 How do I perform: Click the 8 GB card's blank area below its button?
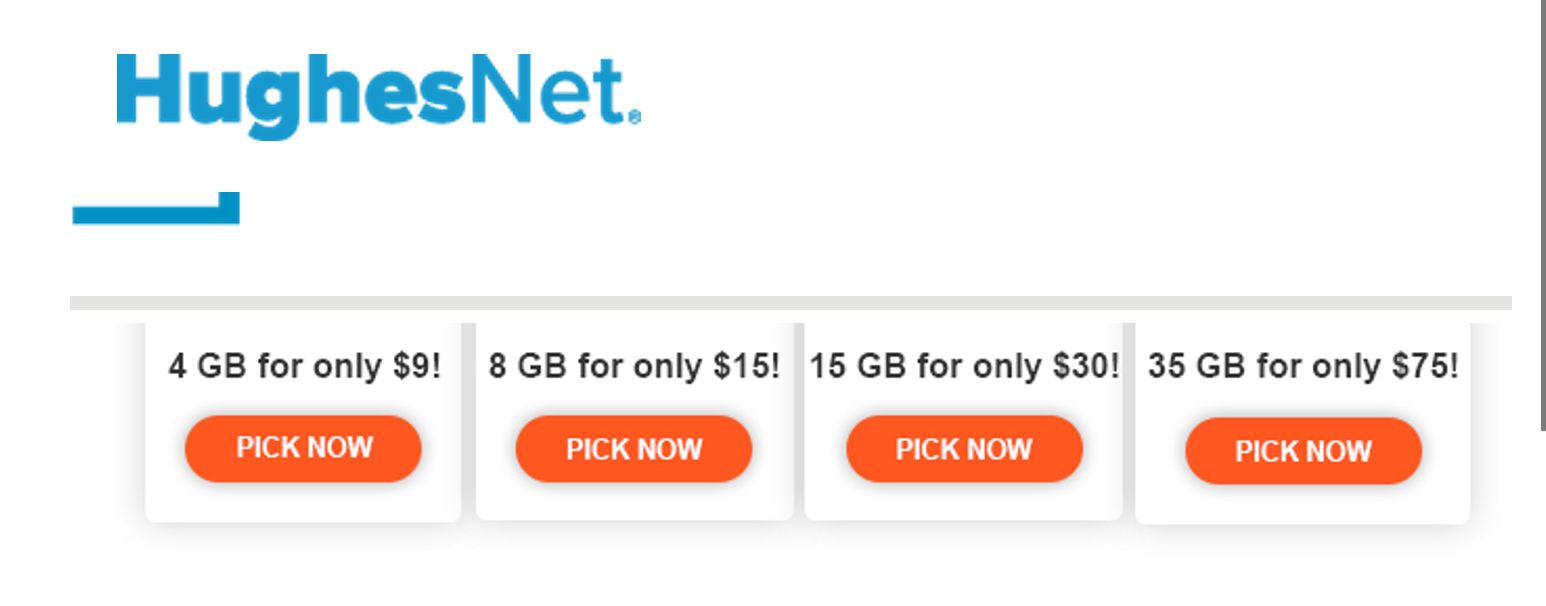634,502
